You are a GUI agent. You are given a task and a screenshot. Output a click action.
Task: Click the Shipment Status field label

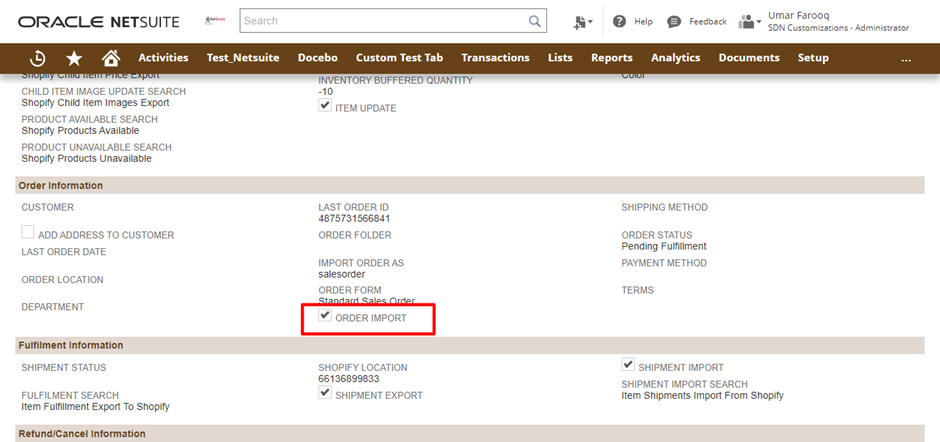64,368
